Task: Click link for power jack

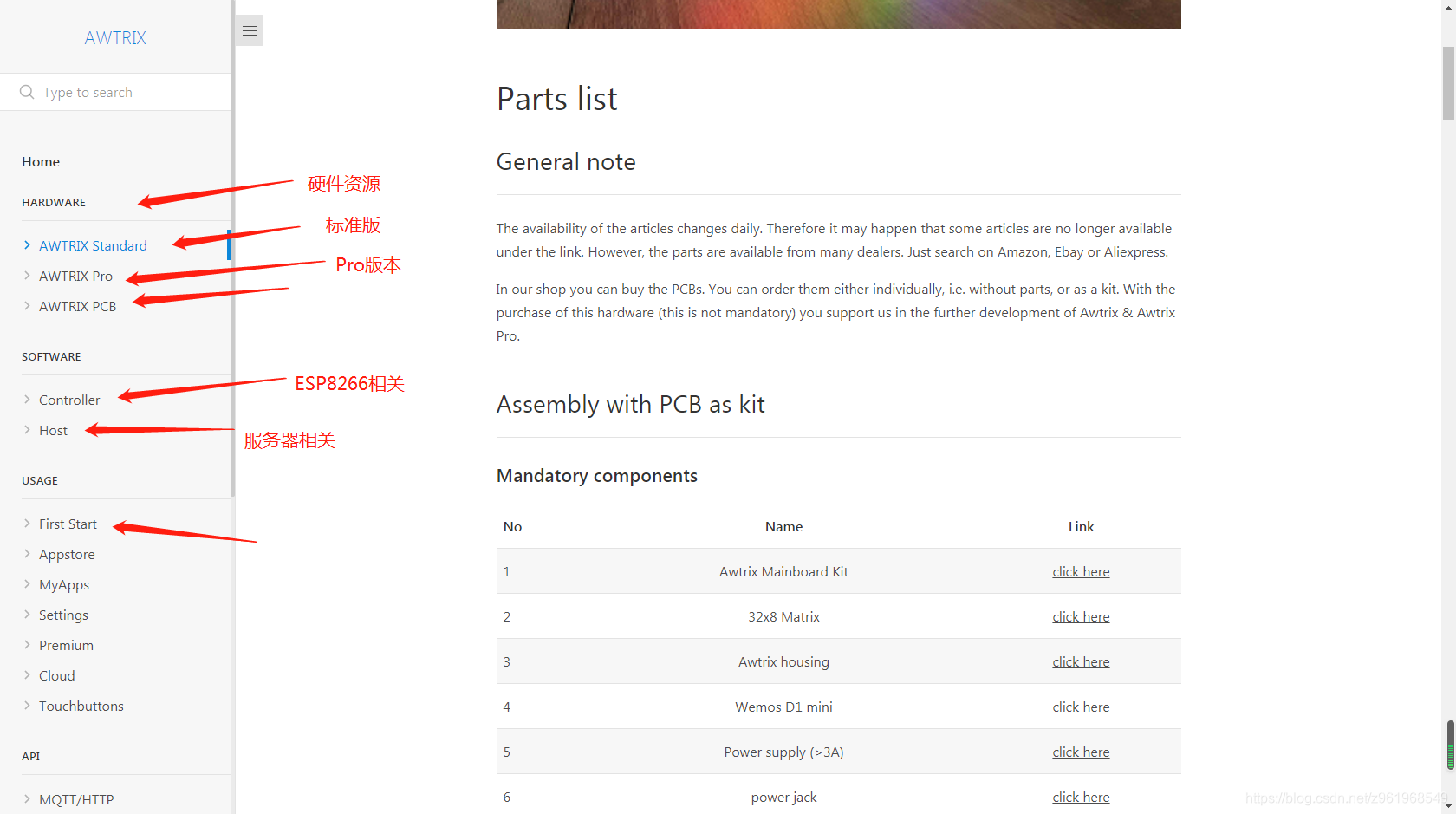Action: (1081, 797)
